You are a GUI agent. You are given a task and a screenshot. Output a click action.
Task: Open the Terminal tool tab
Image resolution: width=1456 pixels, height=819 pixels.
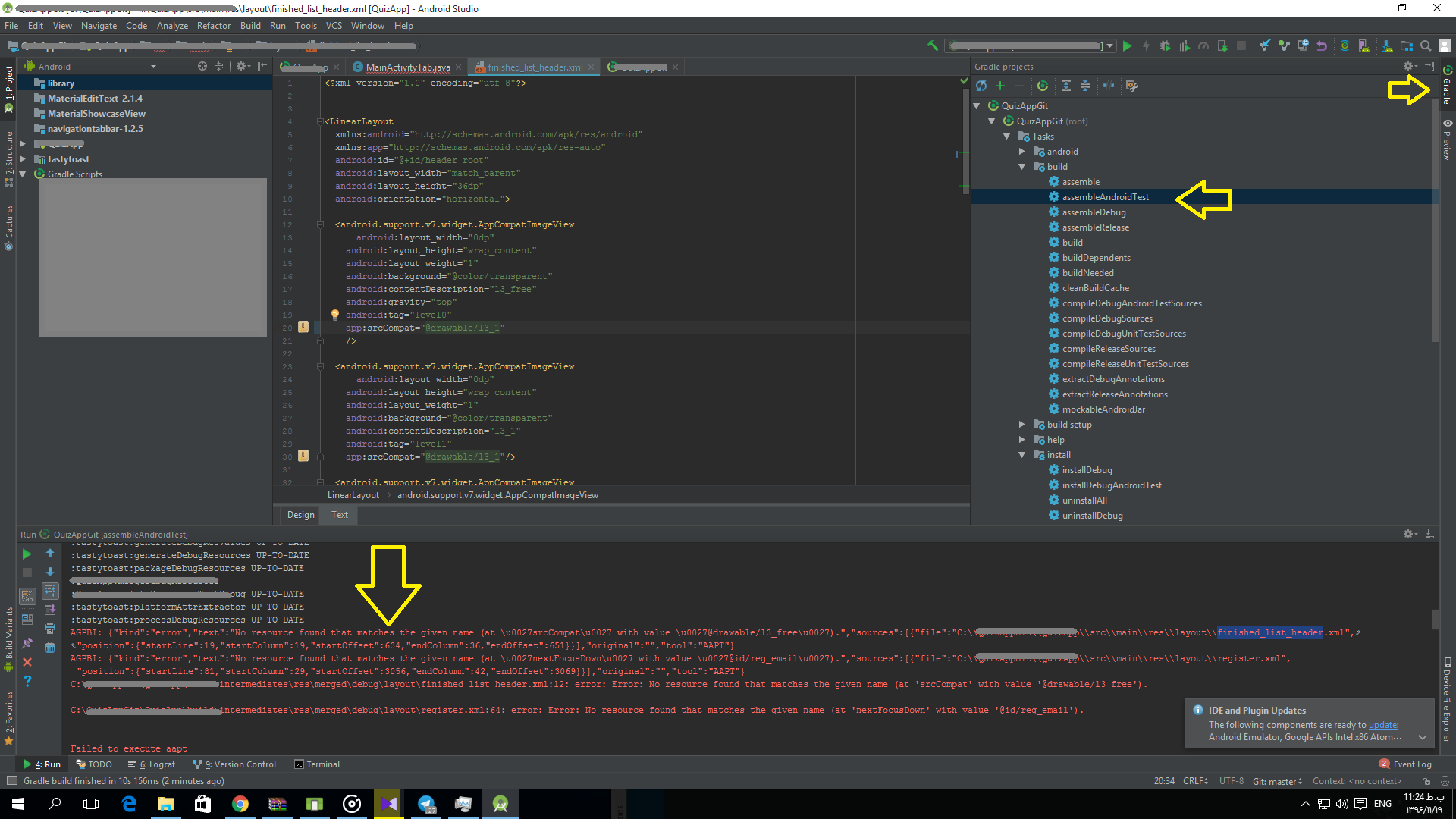click(x=317, y=764)
